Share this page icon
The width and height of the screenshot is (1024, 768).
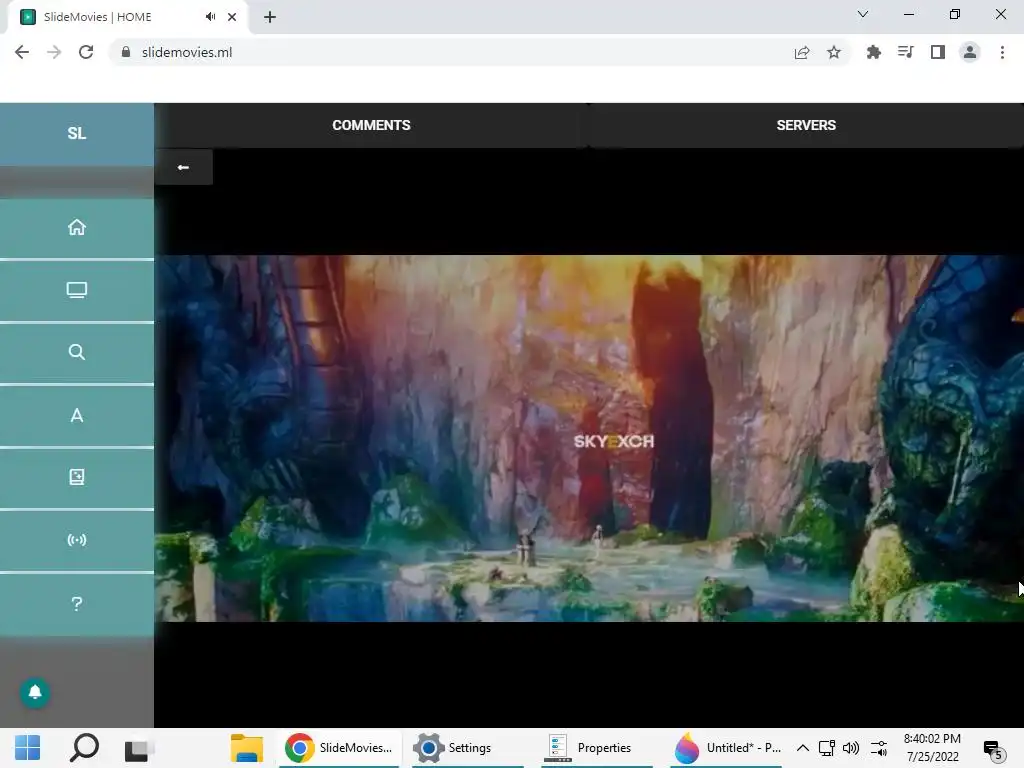802,52
